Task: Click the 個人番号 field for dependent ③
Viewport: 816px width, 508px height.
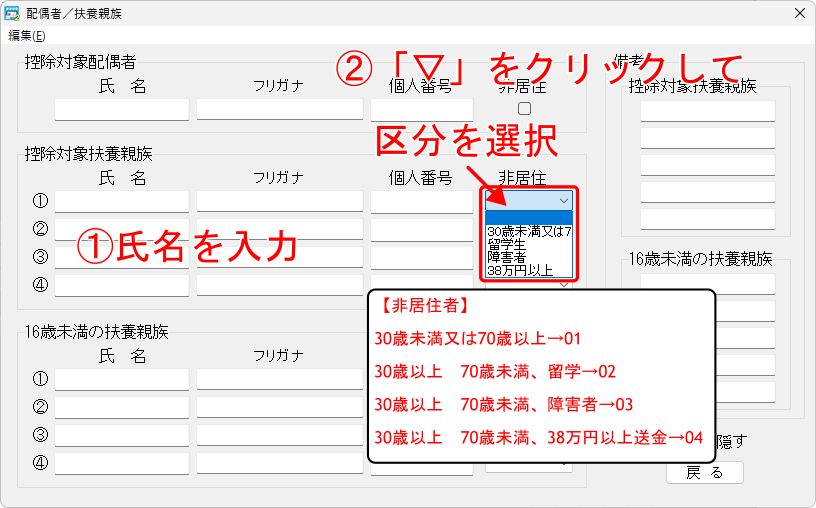Action: click(x=421, y=257)
